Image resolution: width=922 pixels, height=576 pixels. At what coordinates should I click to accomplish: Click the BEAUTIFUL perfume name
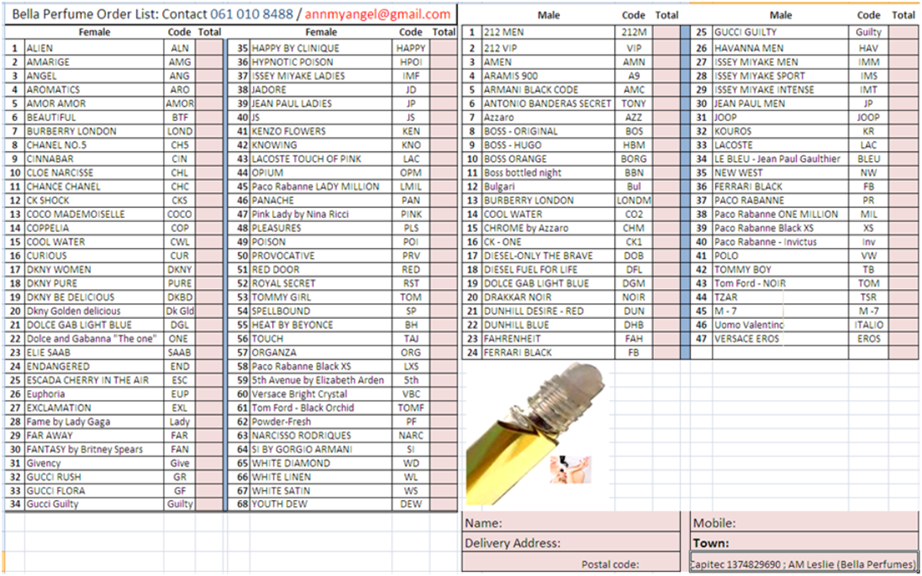pyautogui.click(x=51, y=118)
